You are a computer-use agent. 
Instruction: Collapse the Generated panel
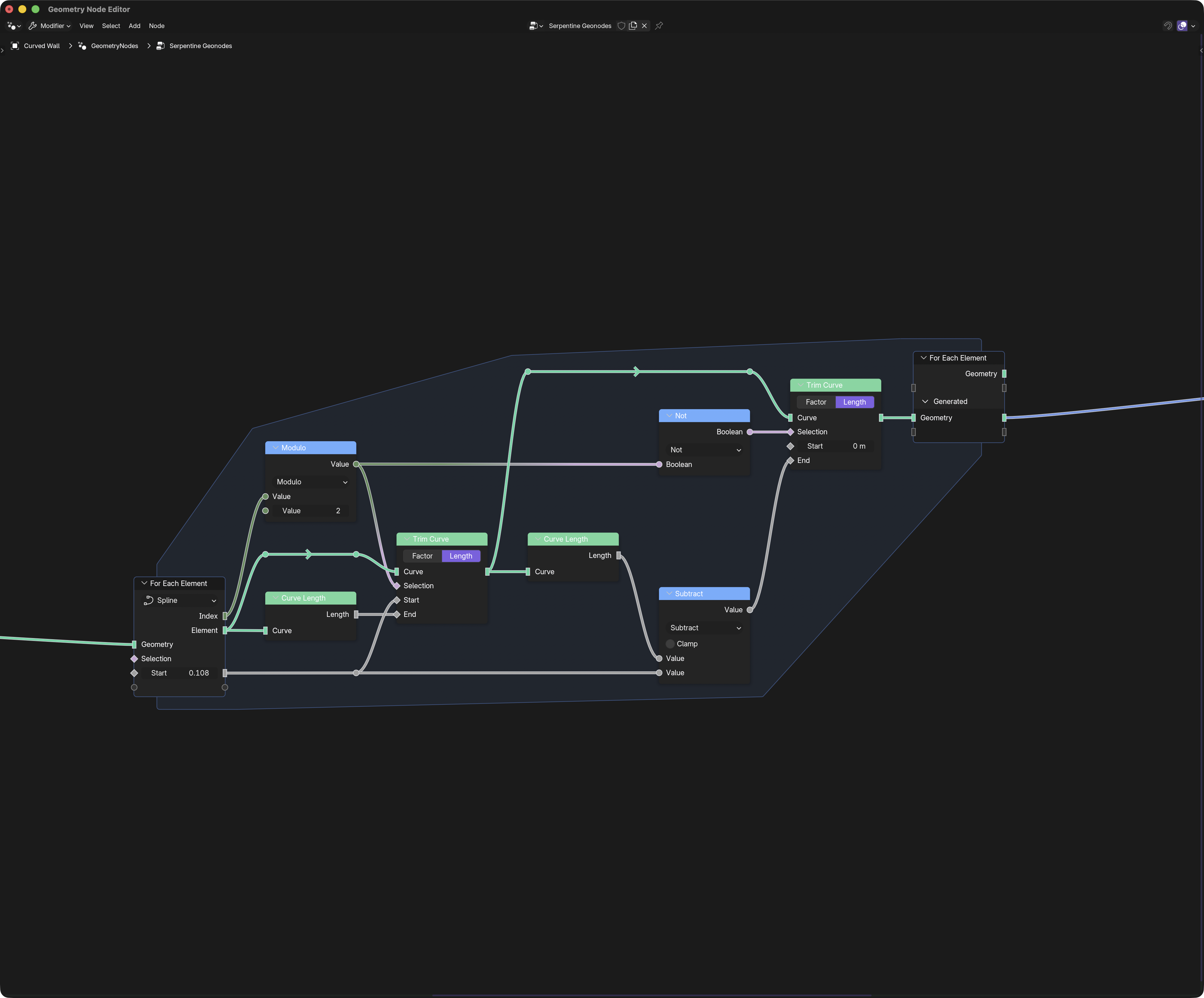click(925, 401)
